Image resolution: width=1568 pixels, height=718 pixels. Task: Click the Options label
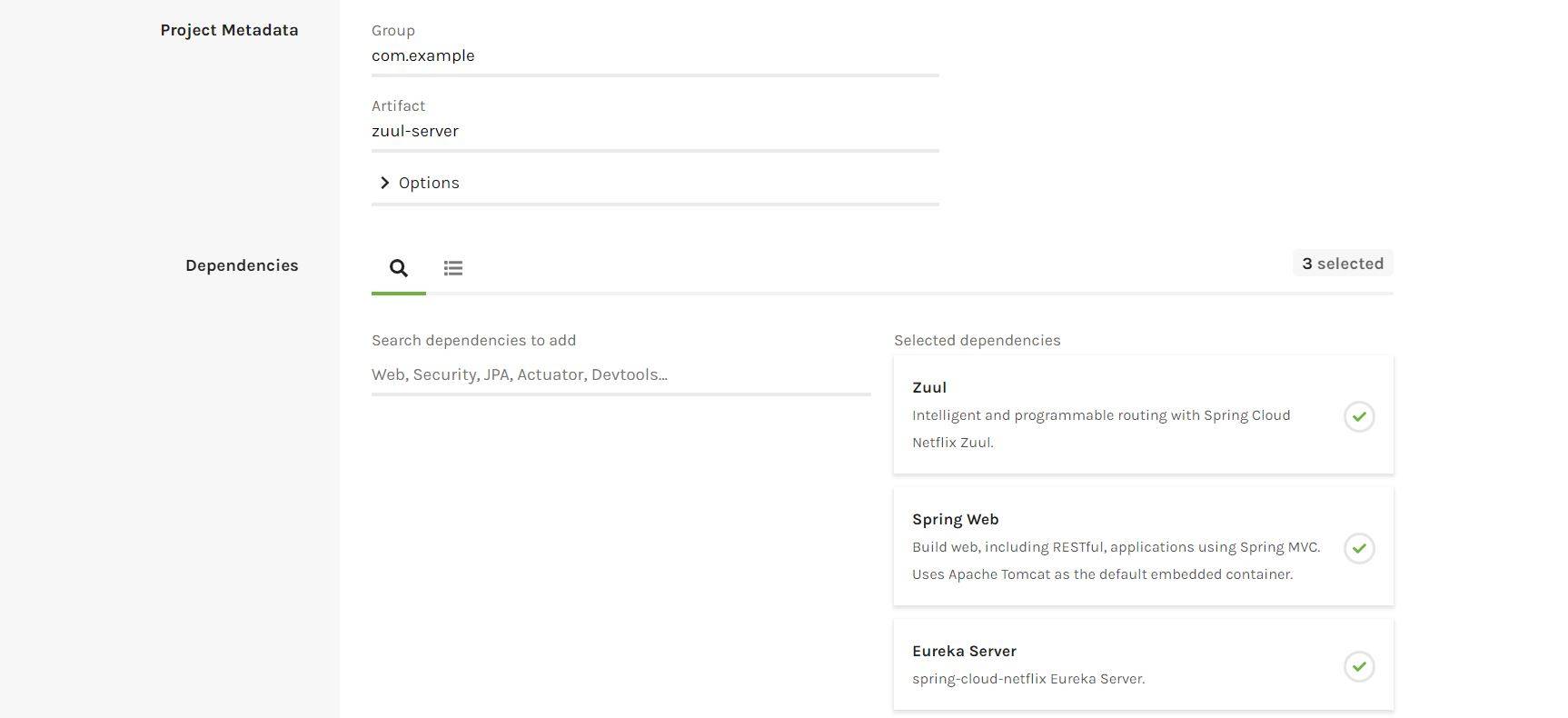click(429, 183)
